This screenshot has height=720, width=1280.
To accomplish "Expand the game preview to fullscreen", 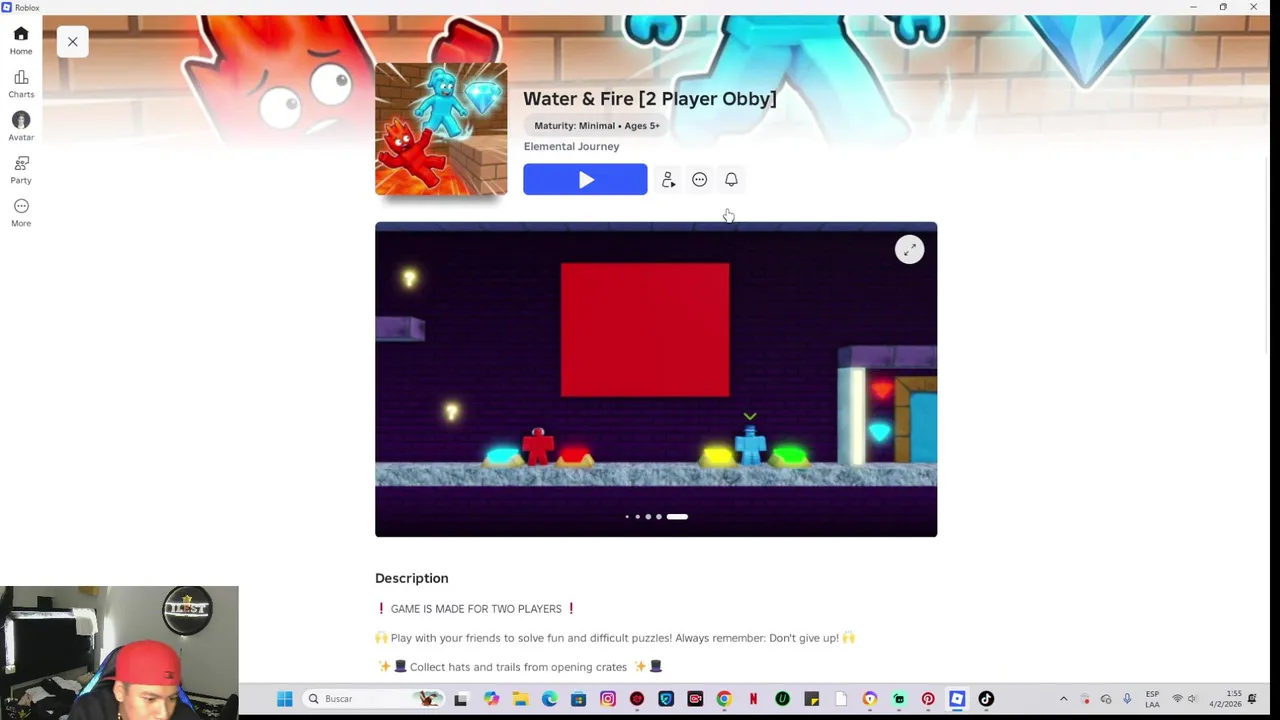I will 909,250.
